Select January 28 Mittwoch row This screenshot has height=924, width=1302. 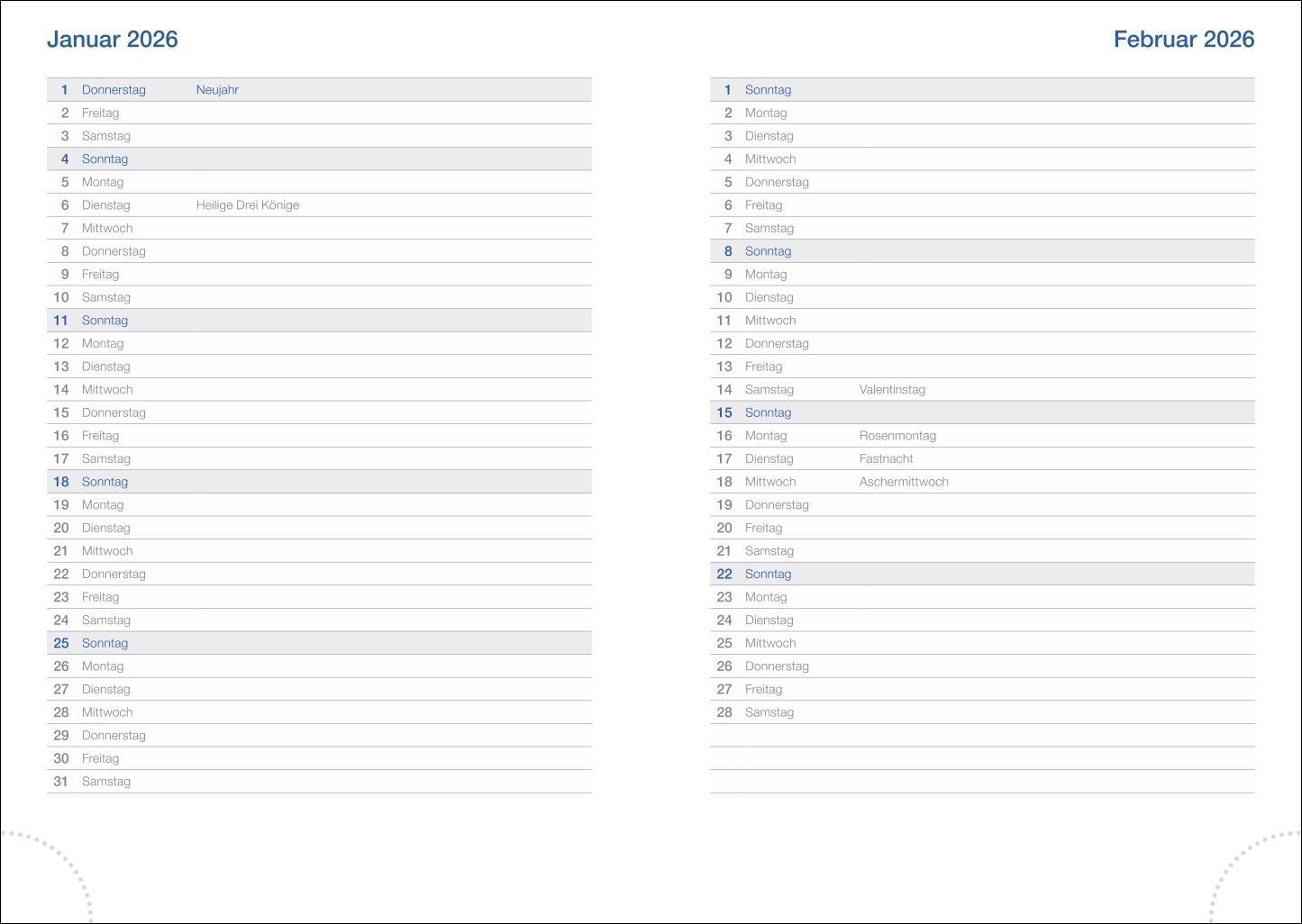[319, 712]
